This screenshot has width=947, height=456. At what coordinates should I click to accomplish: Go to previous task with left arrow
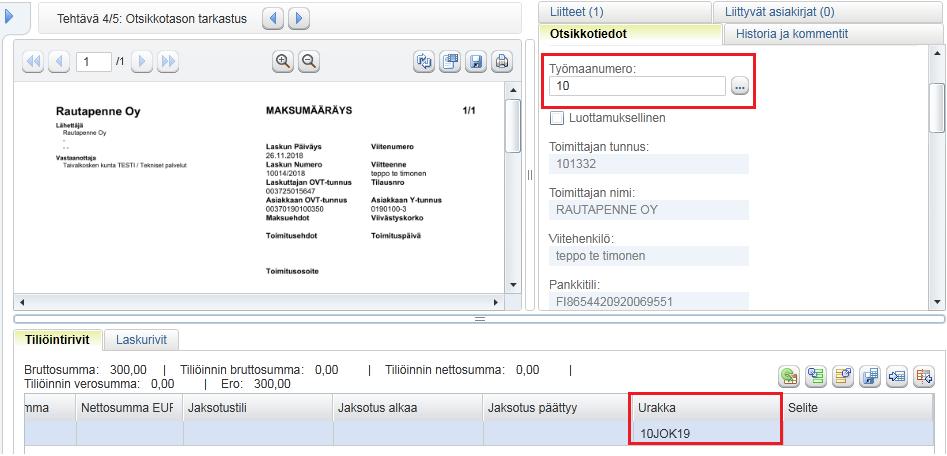point(273,19)
